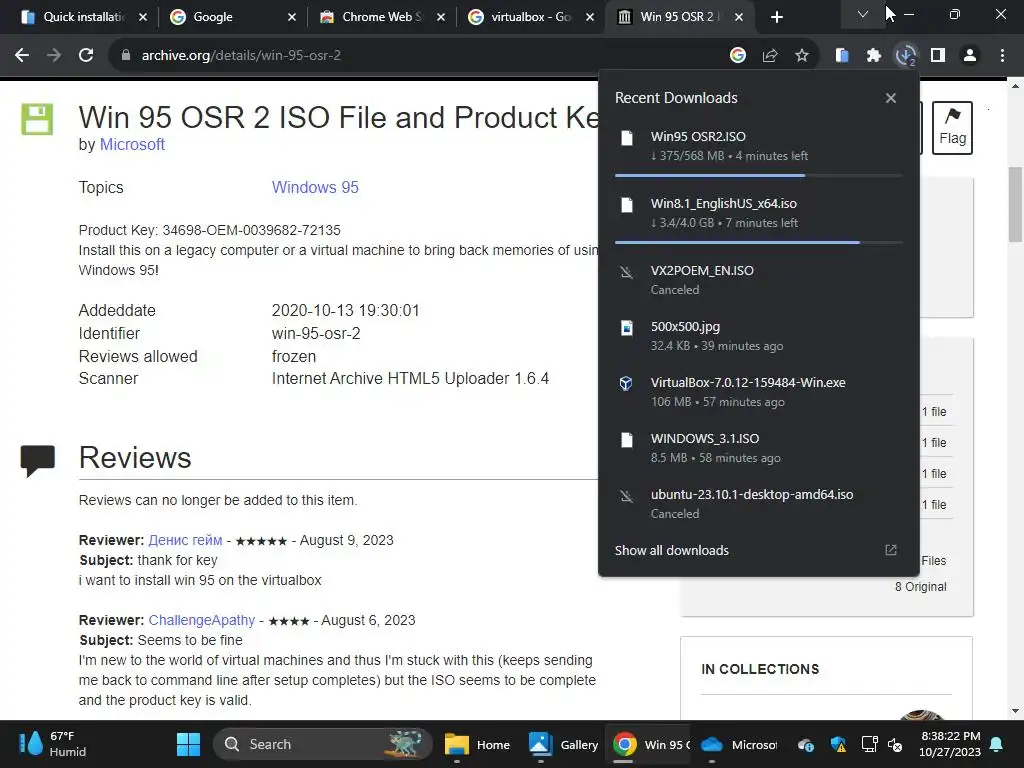
Task: Open Google icon in address bar
Action: (738, 56)
